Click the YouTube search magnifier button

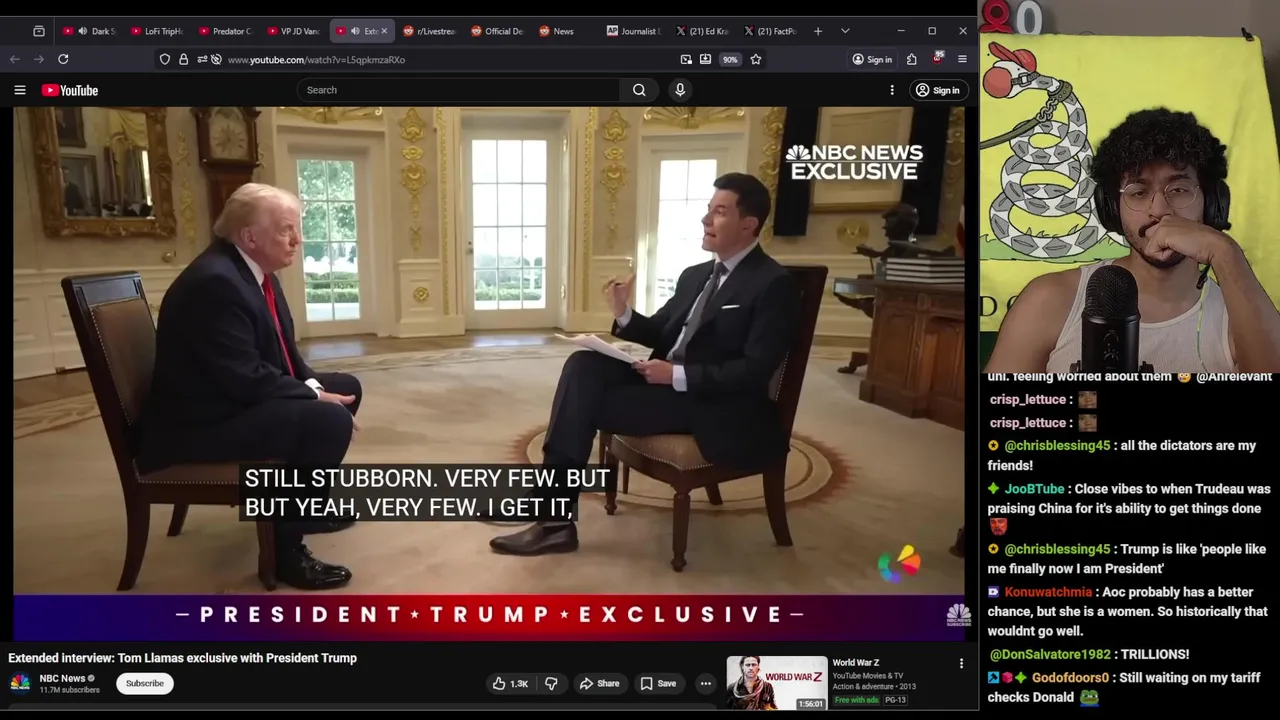pos(639,90)
